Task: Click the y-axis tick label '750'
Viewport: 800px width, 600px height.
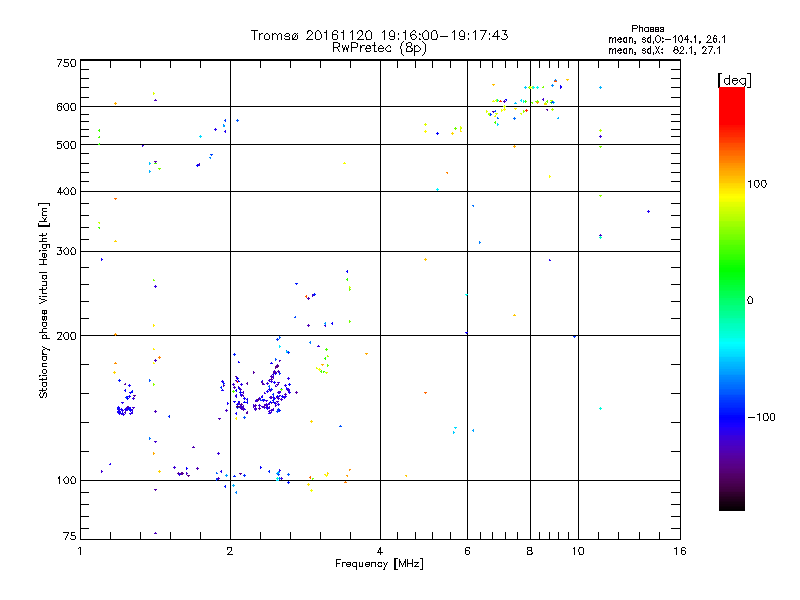Action: pyautogui.click(x=66, y=63)
